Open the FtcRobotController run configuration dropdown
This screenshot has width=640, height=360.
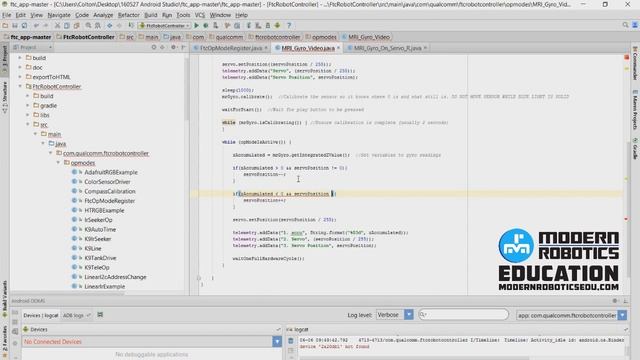pyautogui.click(x=164, y=25)
